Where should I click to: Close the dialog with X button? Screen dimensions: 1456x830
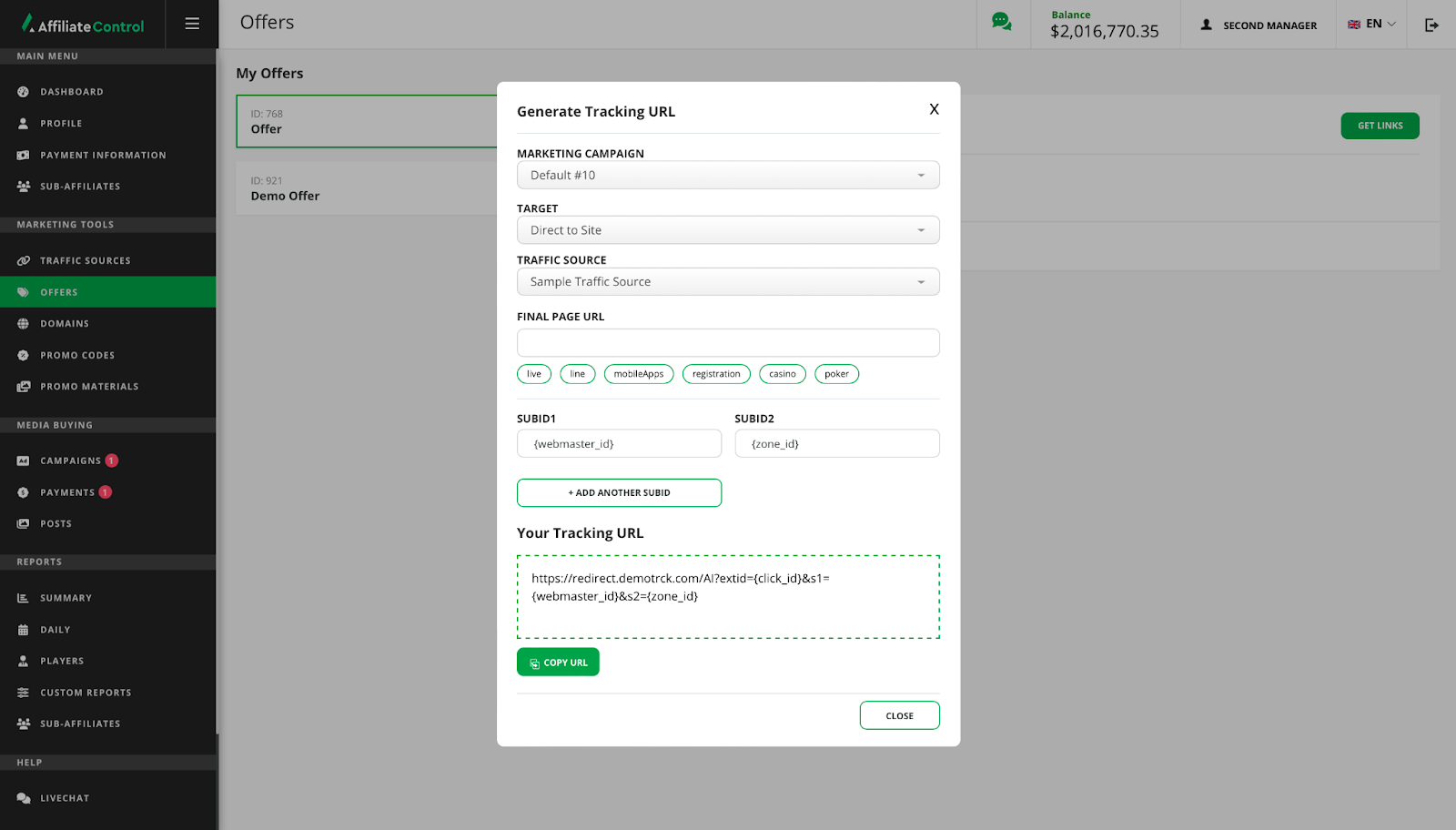coord(934,109)
